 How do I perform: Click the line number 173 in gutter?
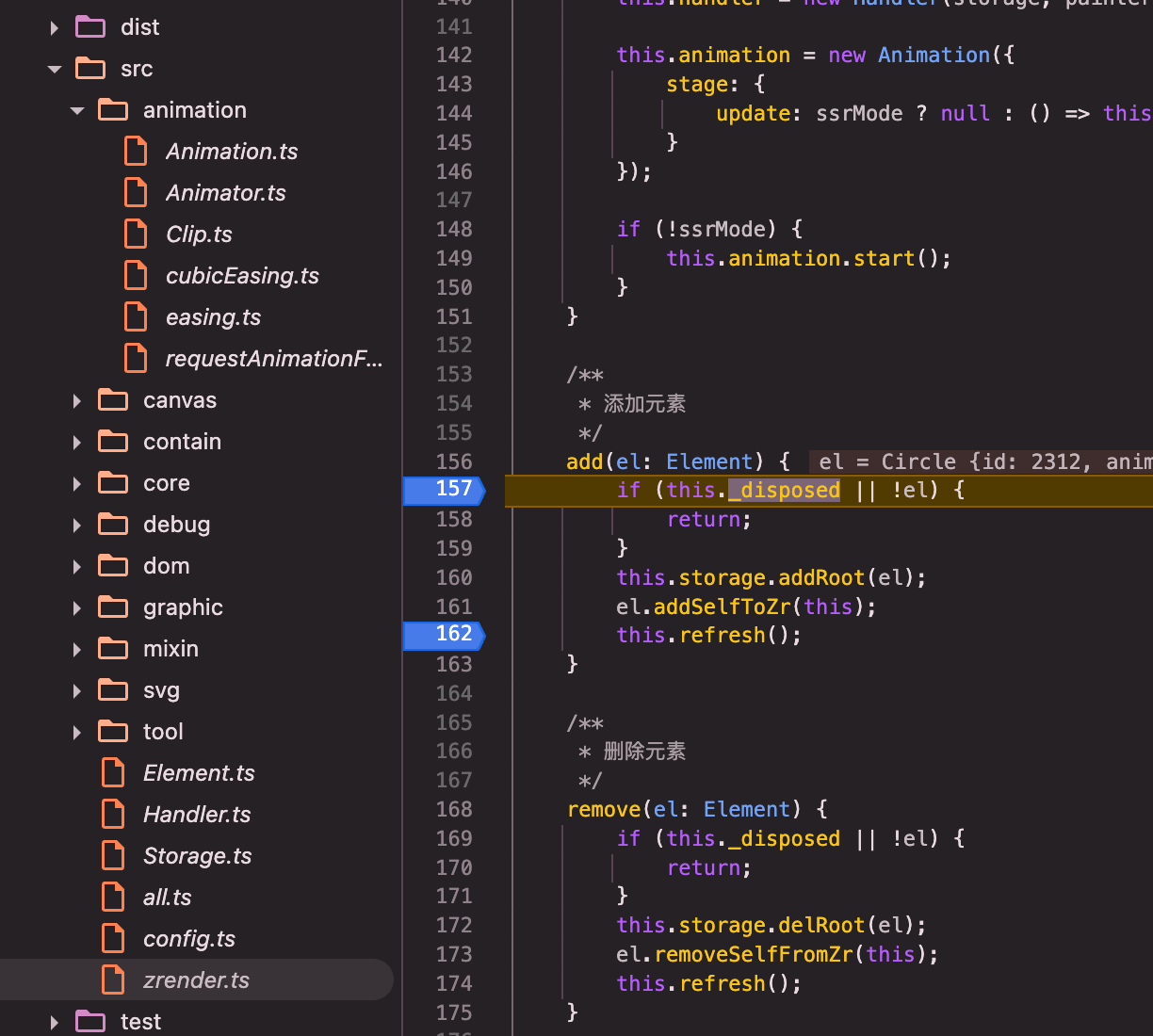454,954
